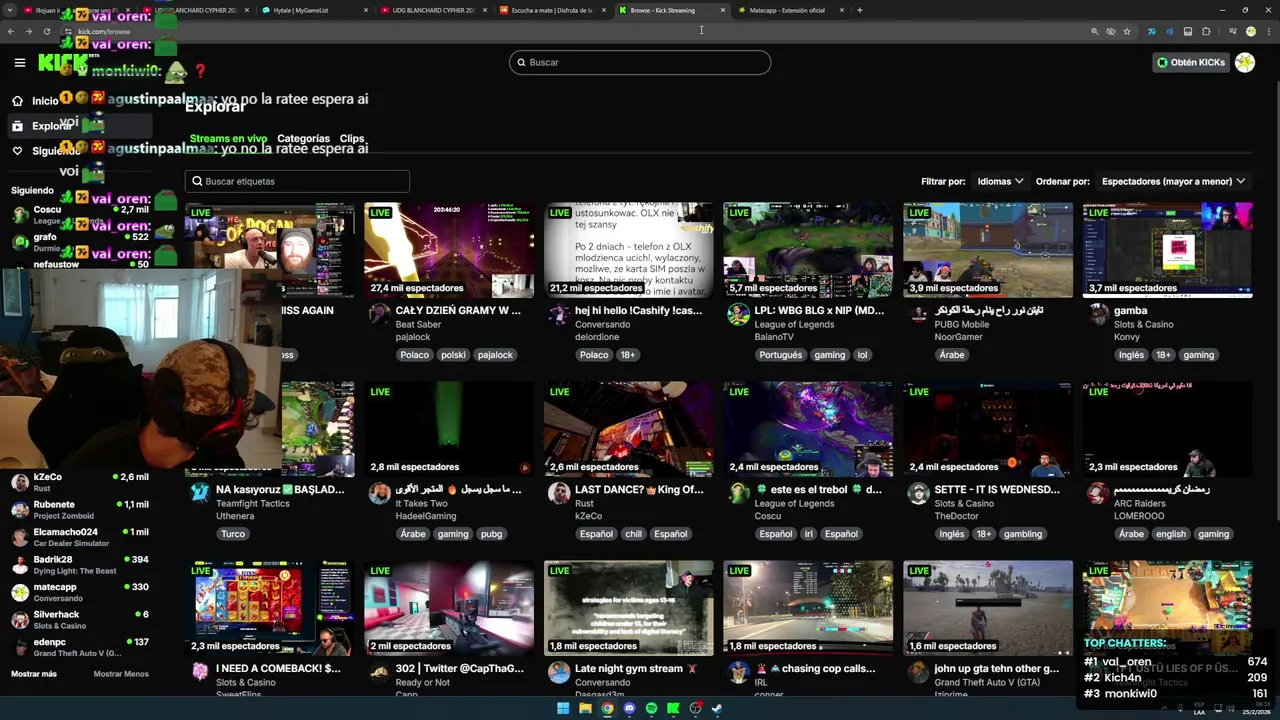Open delordione channel avatar
This screenshot has height=720, width=1280.
tap(559, 316)
